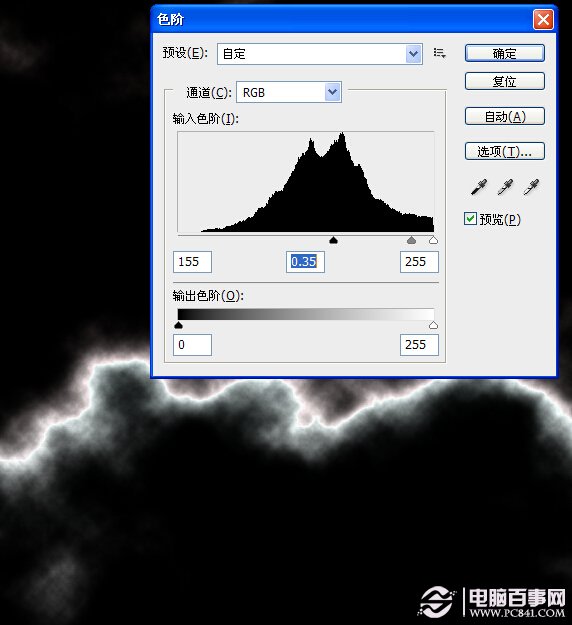Focus the output level field showing 0
The image size is (572, 625).
point(192,345)
